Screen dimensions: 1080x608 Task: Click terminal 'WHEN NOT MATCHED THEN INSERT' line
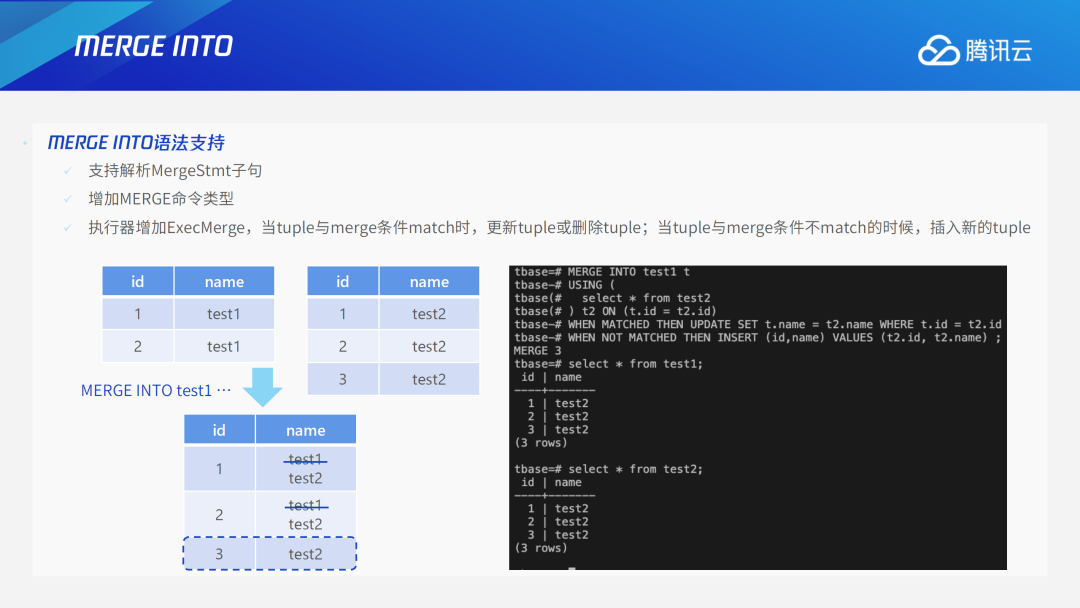pos(758,337)
